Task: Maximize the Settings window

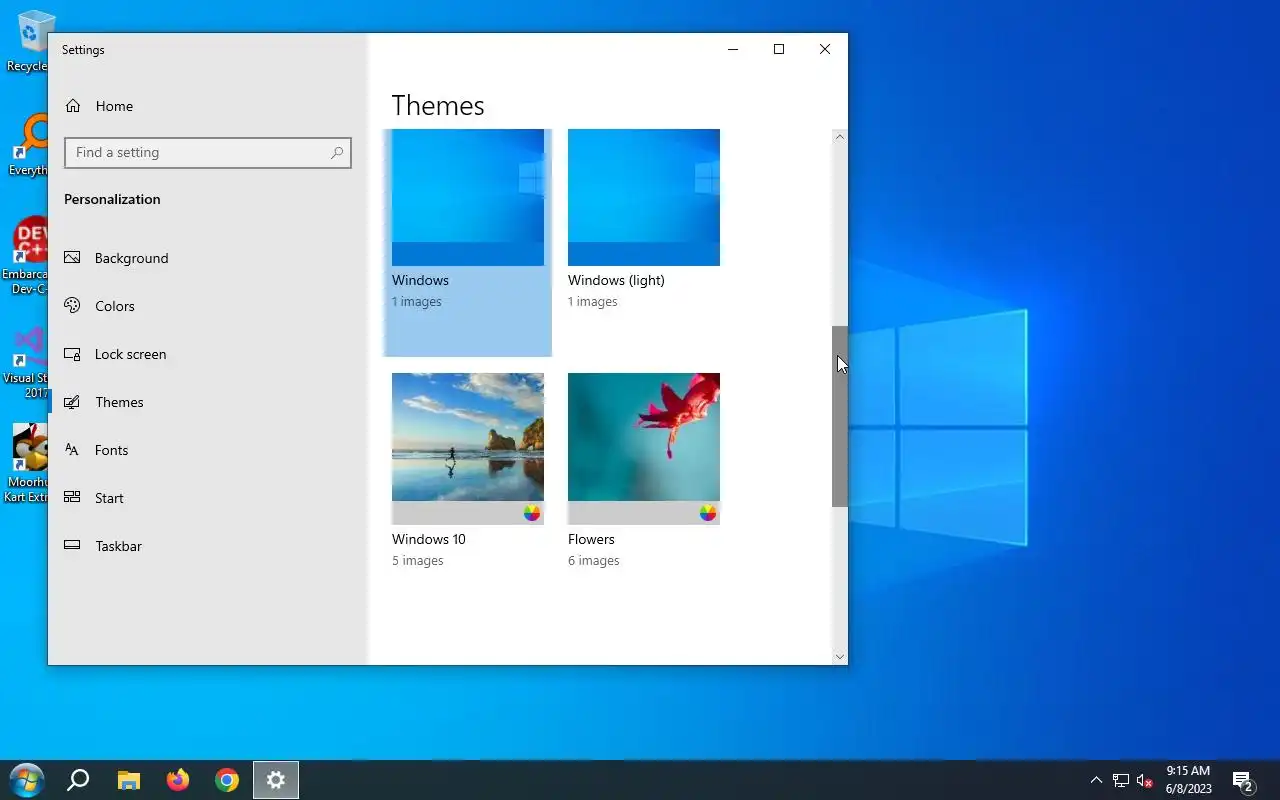Action: tap(779, 49)
